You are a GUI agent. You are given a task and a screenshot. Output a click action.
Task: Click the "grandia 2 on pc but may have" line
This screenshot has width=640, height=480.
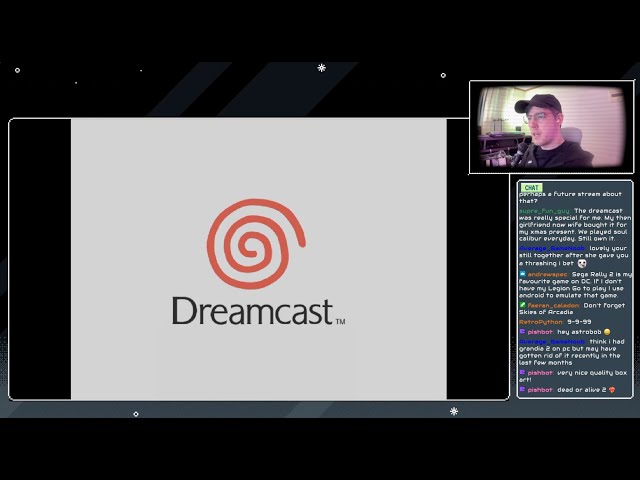[x=567, y=349]
